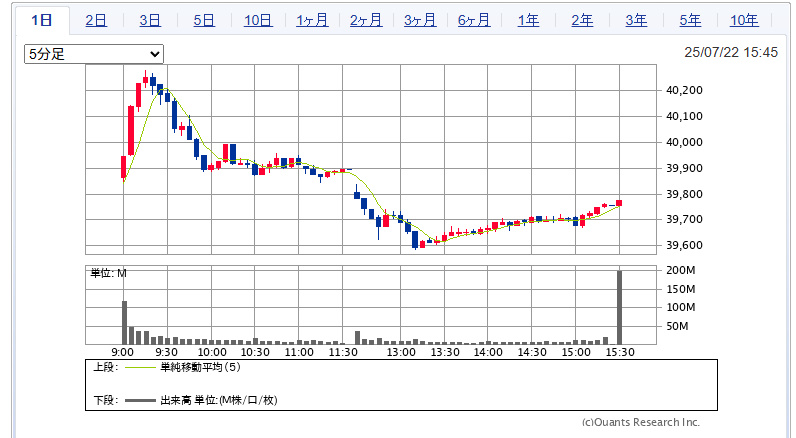
Task: Click the 13:30 time axis label
Action: point(445,352)
